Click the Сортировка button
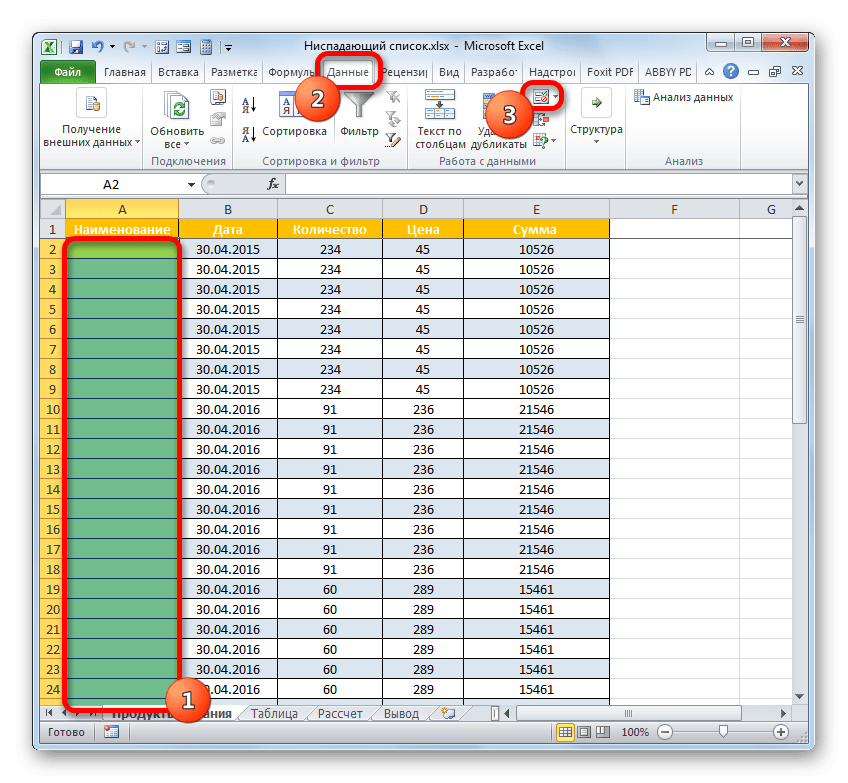This screenshot has height=783, width=848. click(294, 114)
